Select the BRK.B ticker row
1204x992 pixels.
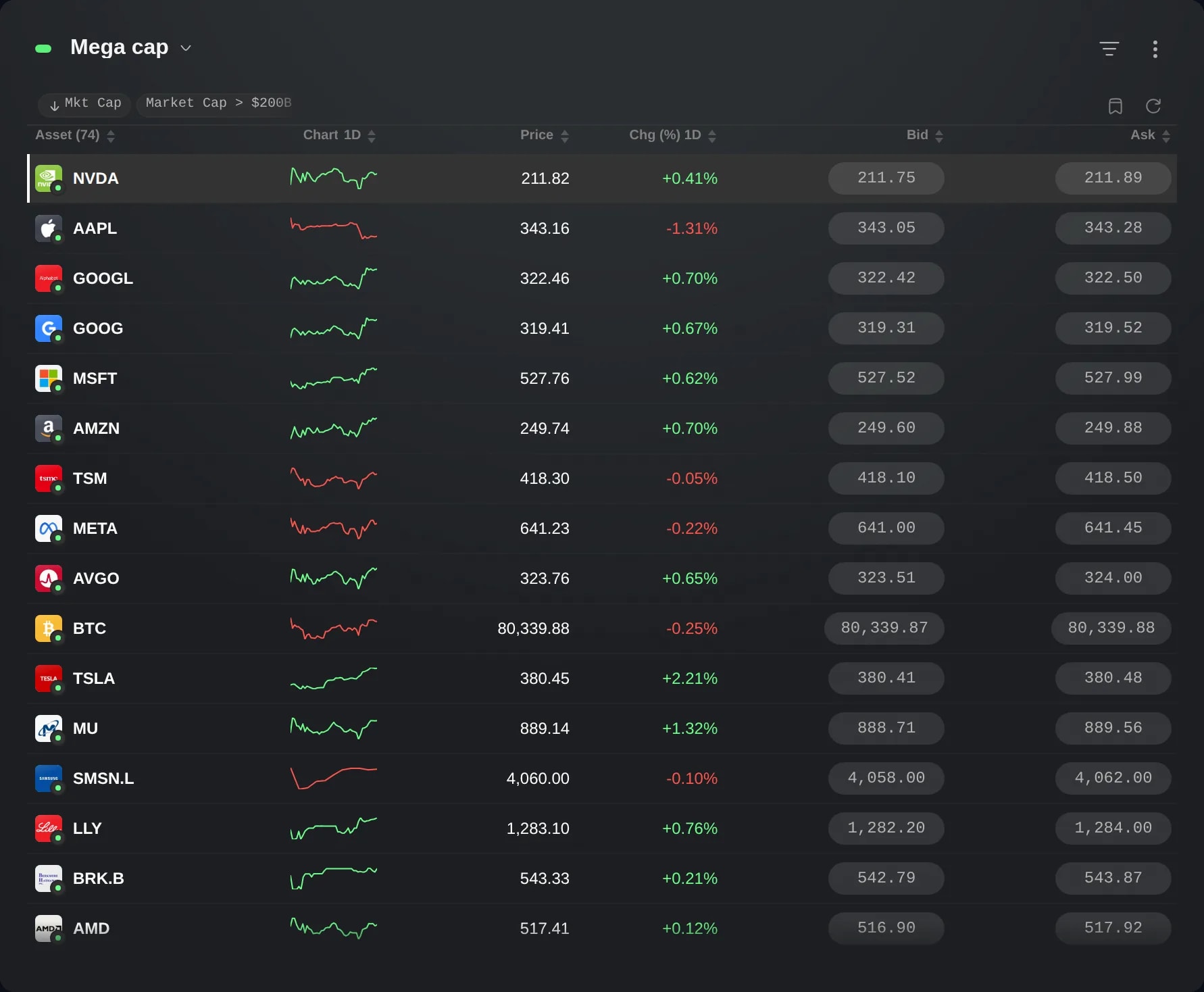[602, 878]
